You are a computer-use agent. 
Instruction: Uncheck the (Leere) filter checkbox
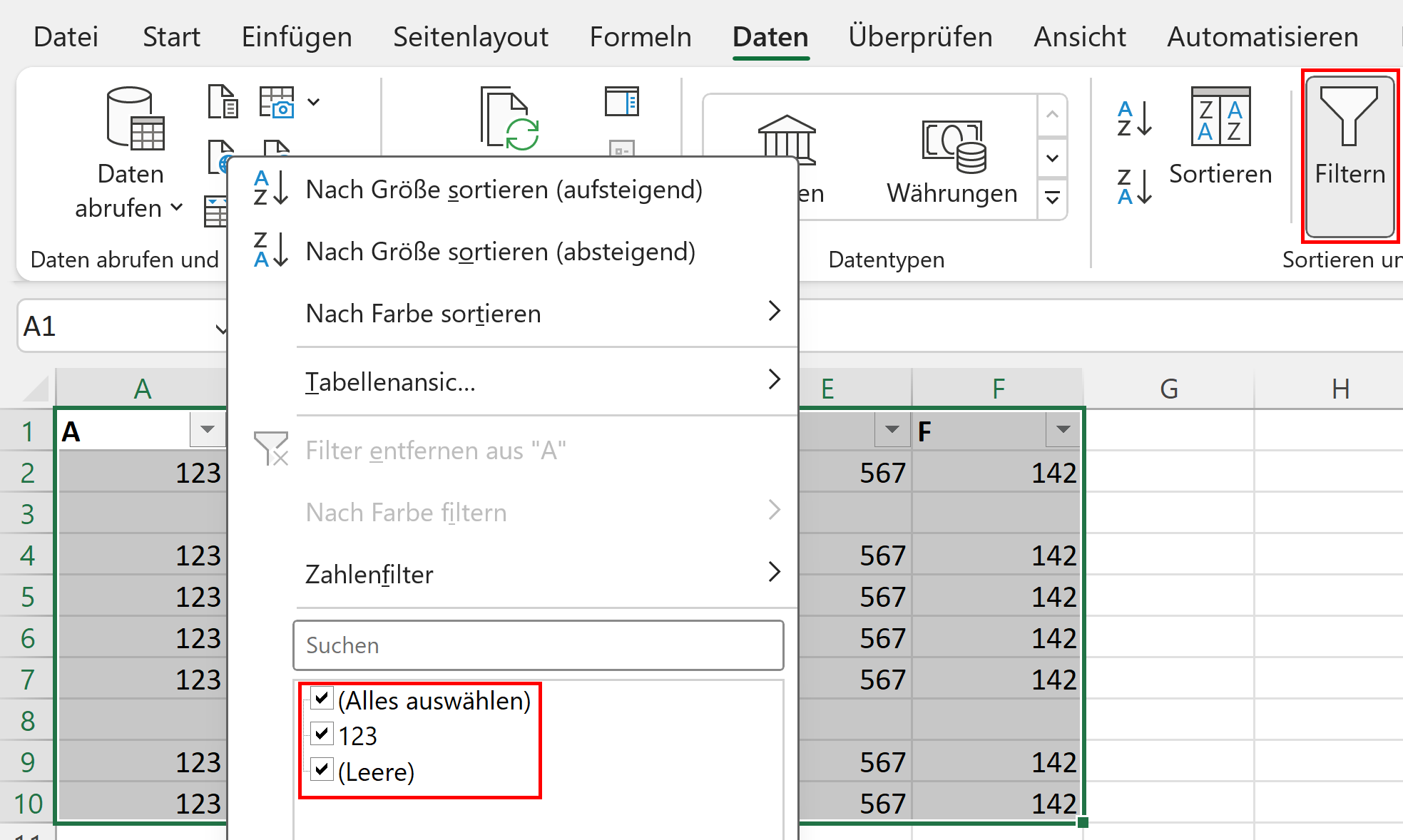click(x=322, y=769)
